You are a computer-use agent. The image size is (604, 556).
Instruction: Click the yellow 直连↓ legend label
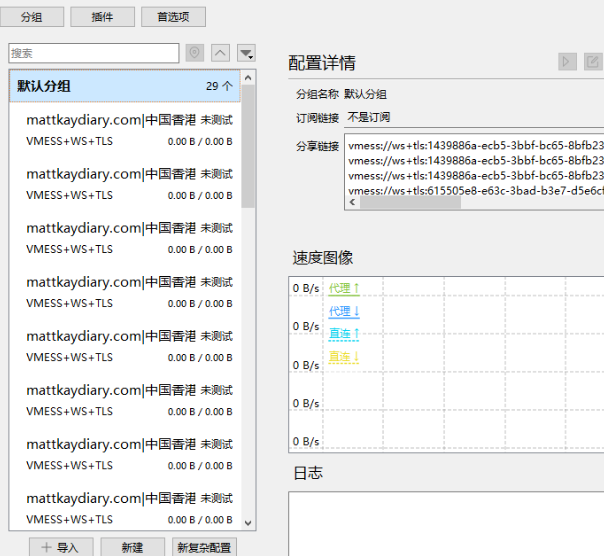pyautogui.click(x=343, y=357)
